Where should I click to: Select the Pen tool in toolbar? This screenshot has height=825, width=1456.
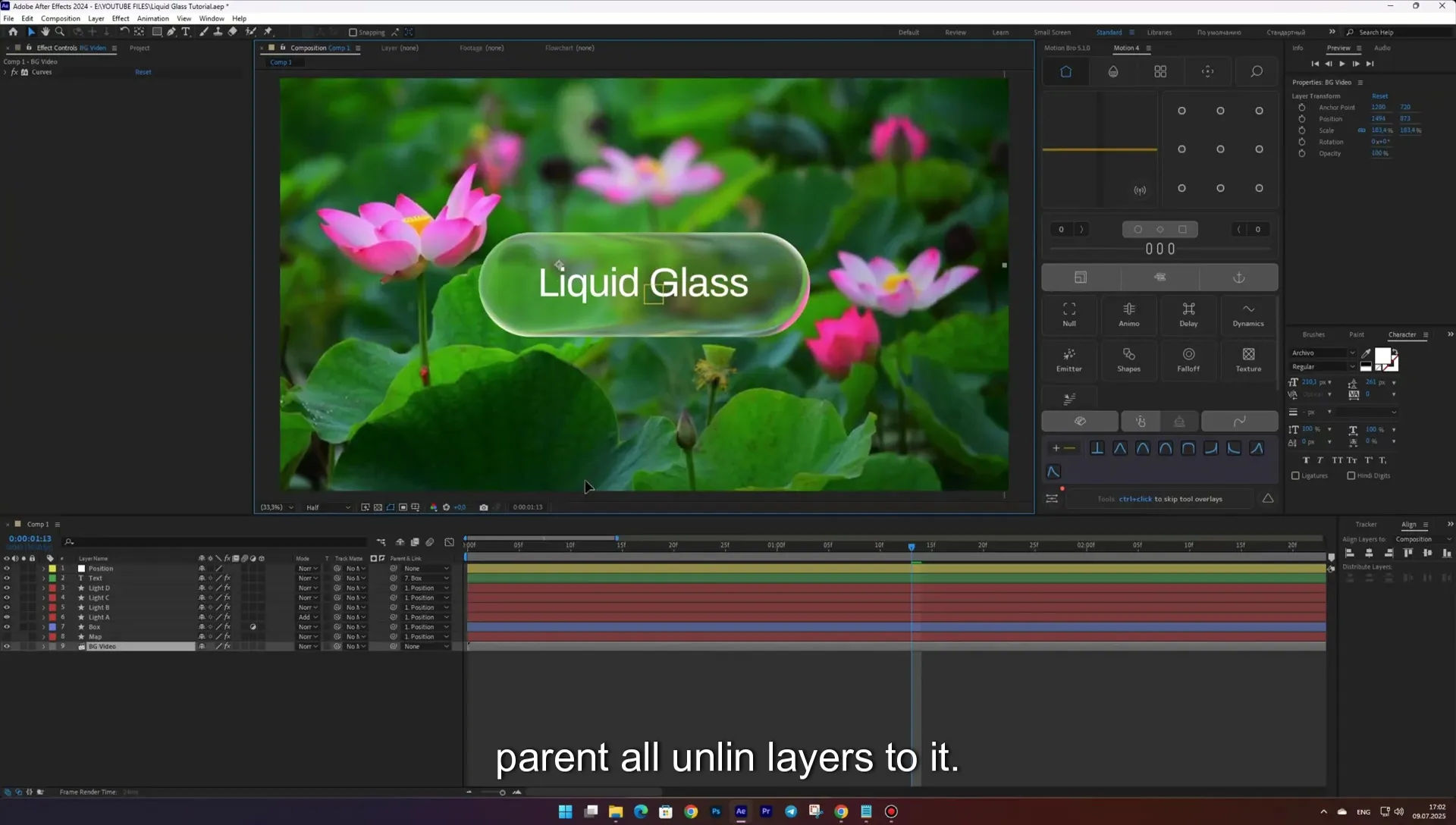[171, 32]
